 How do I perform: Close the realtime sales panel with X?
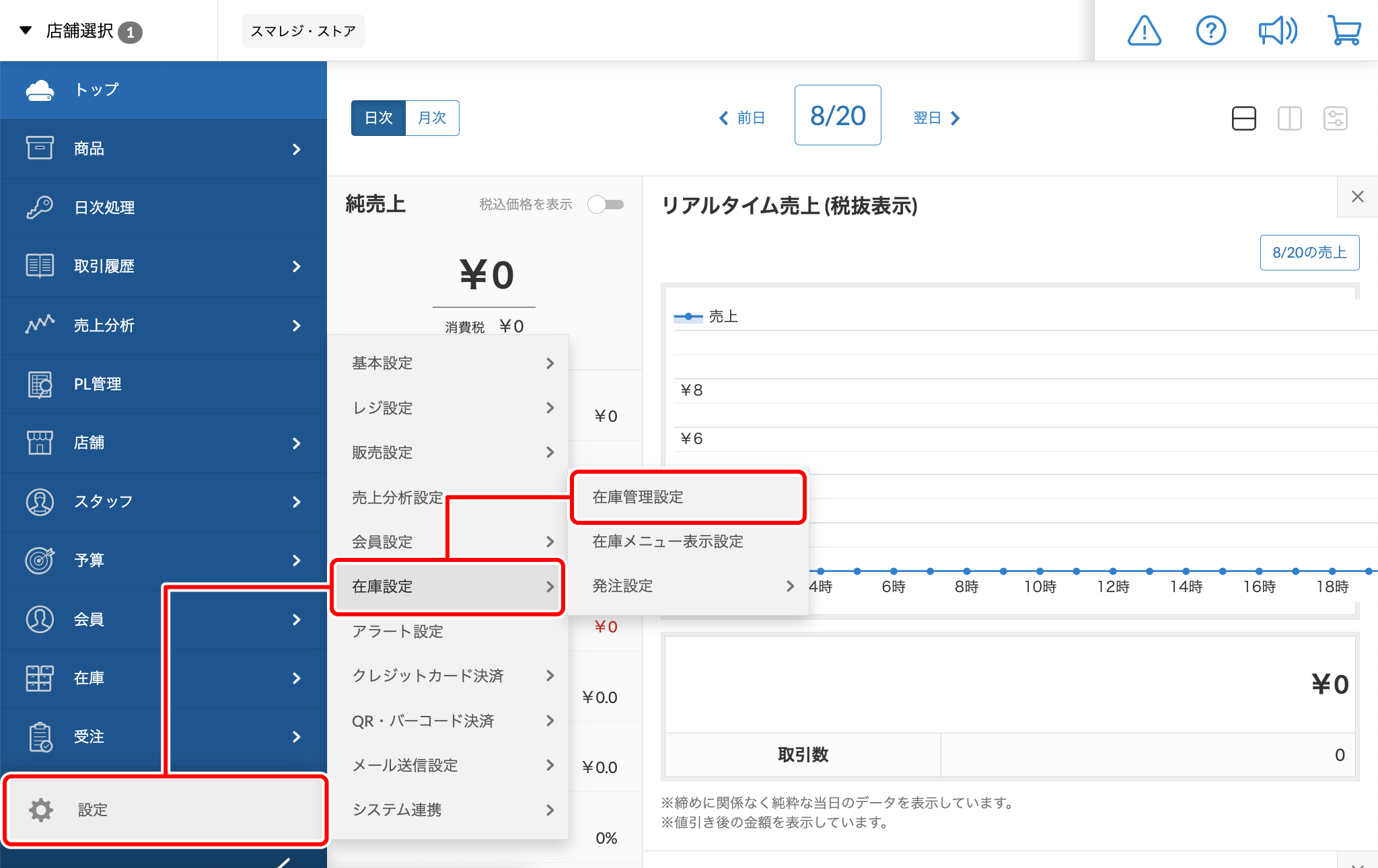coord(1358,196)
